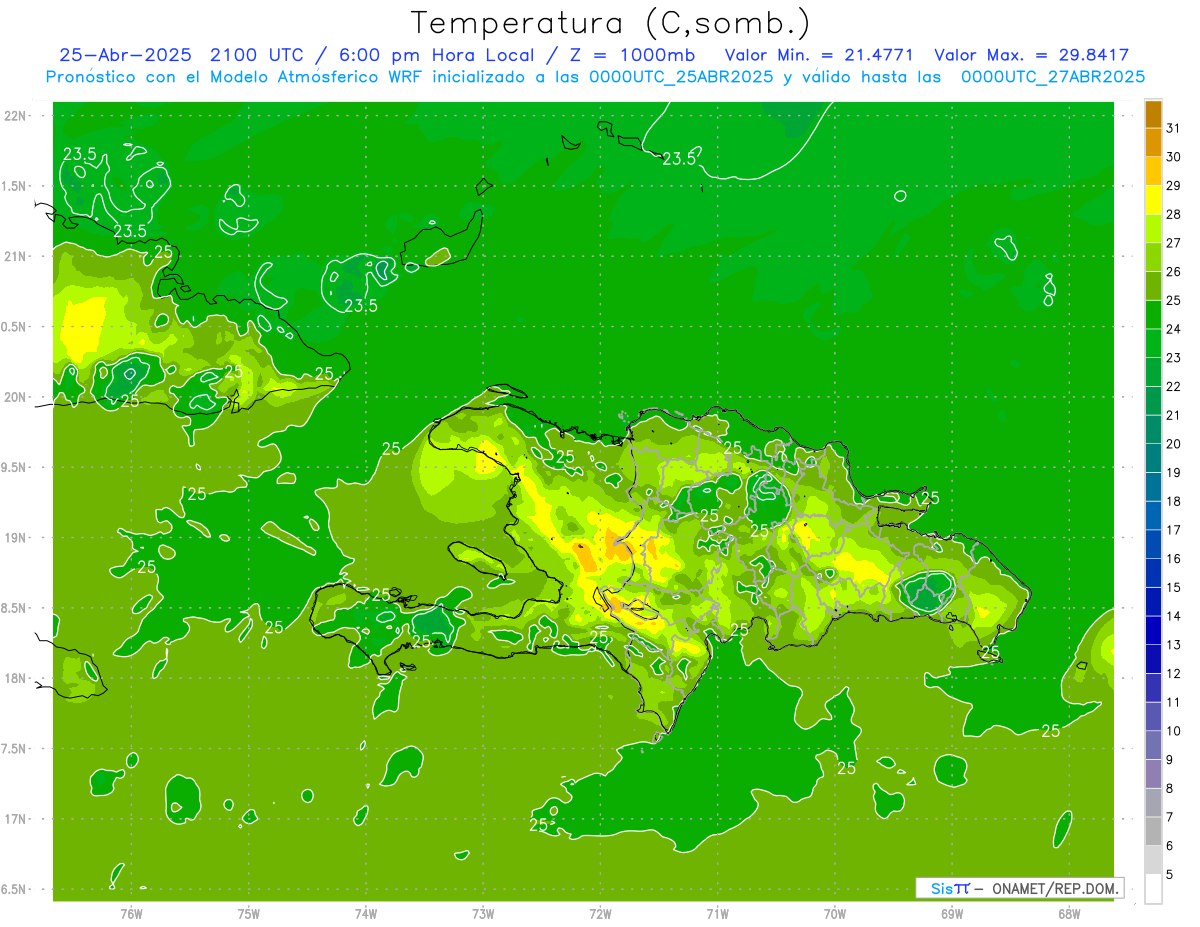1200x927 pixels.
Task: Click the "76W" longitude axis label
Action: point(131,914)
